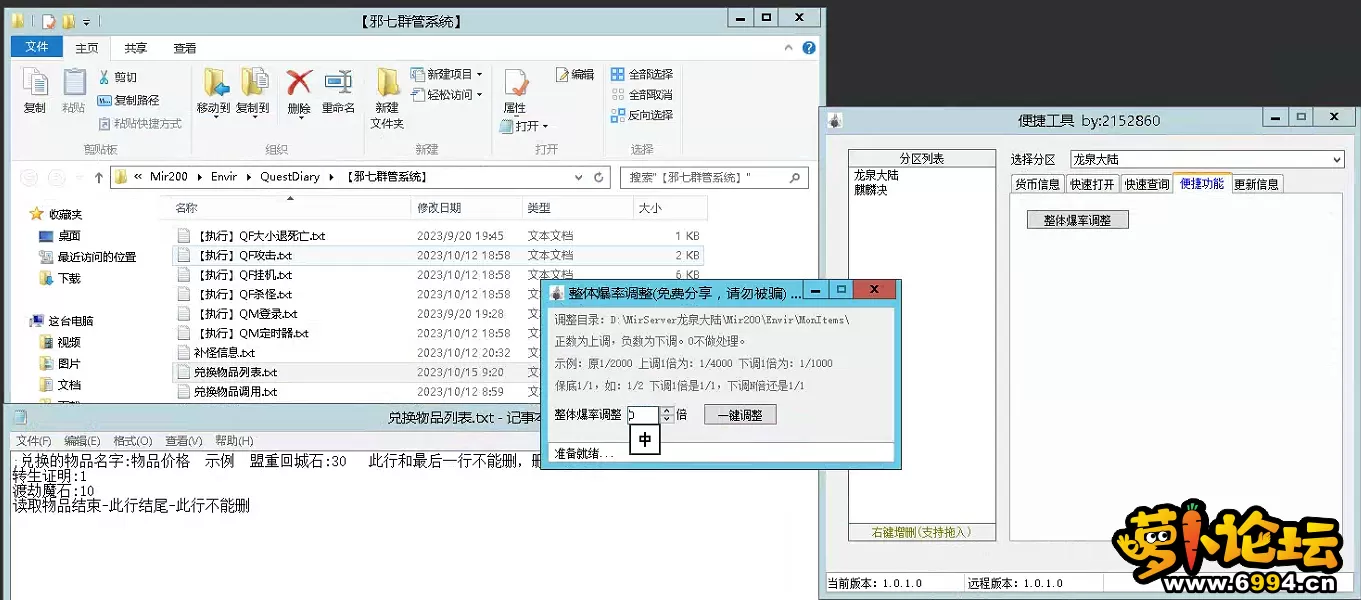Select 麒麟决 in the 分区列表
The image size is (1361, 600).
(870, 190)
